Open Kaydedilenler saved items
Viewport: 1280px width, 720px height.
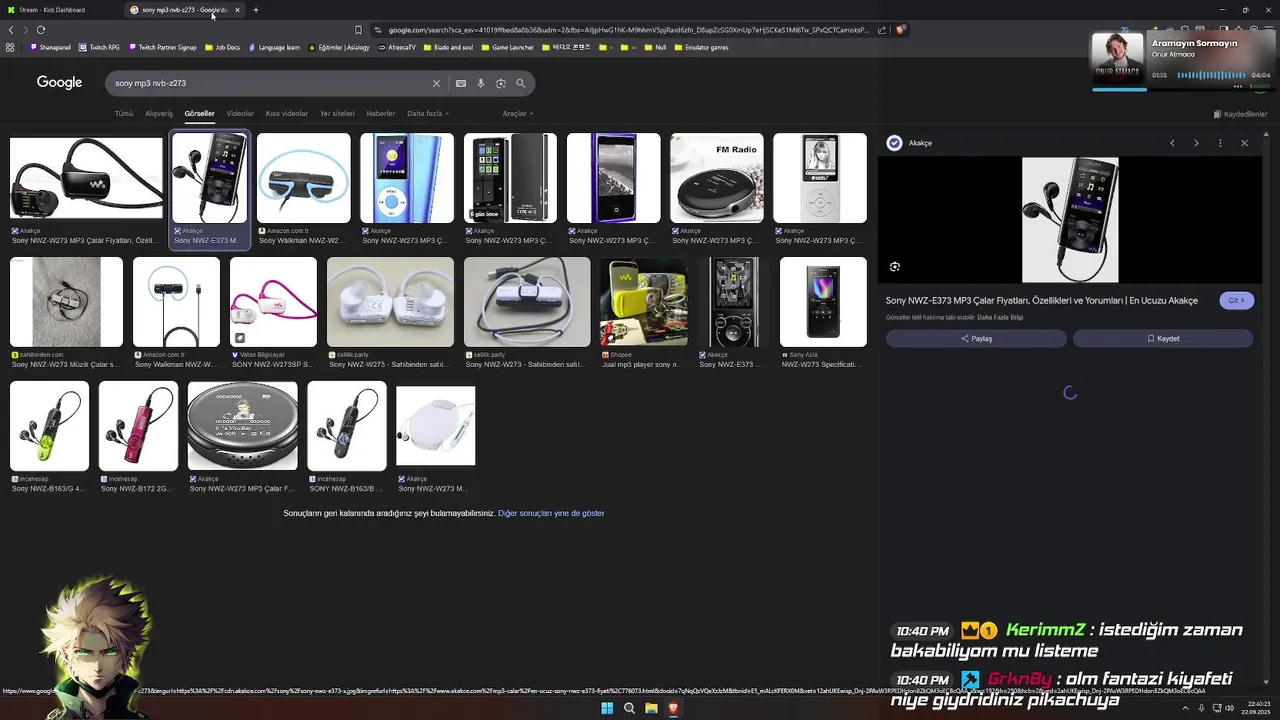pos(1240,114)
